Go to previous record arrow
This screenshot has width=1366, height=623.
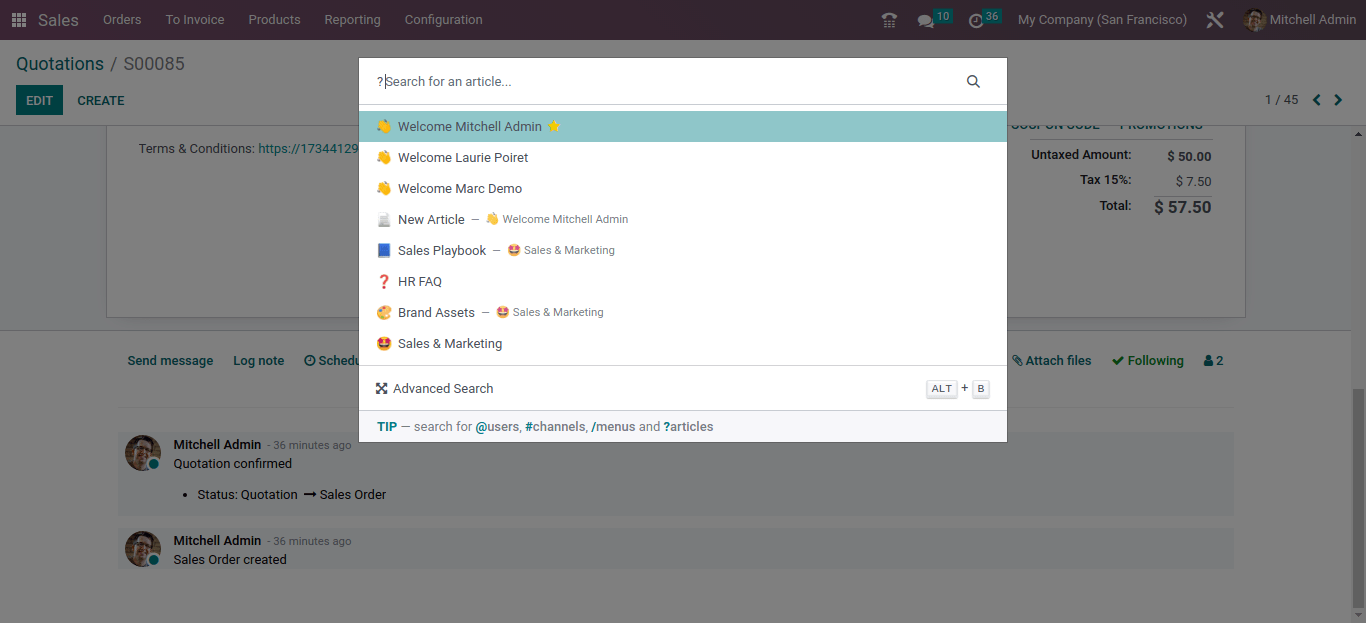[1316, 100]
